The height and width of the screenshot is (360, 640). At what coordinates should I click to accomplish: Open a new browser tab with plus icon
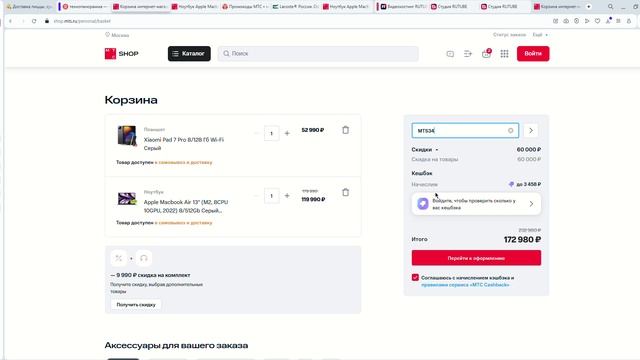coord(589,7)
